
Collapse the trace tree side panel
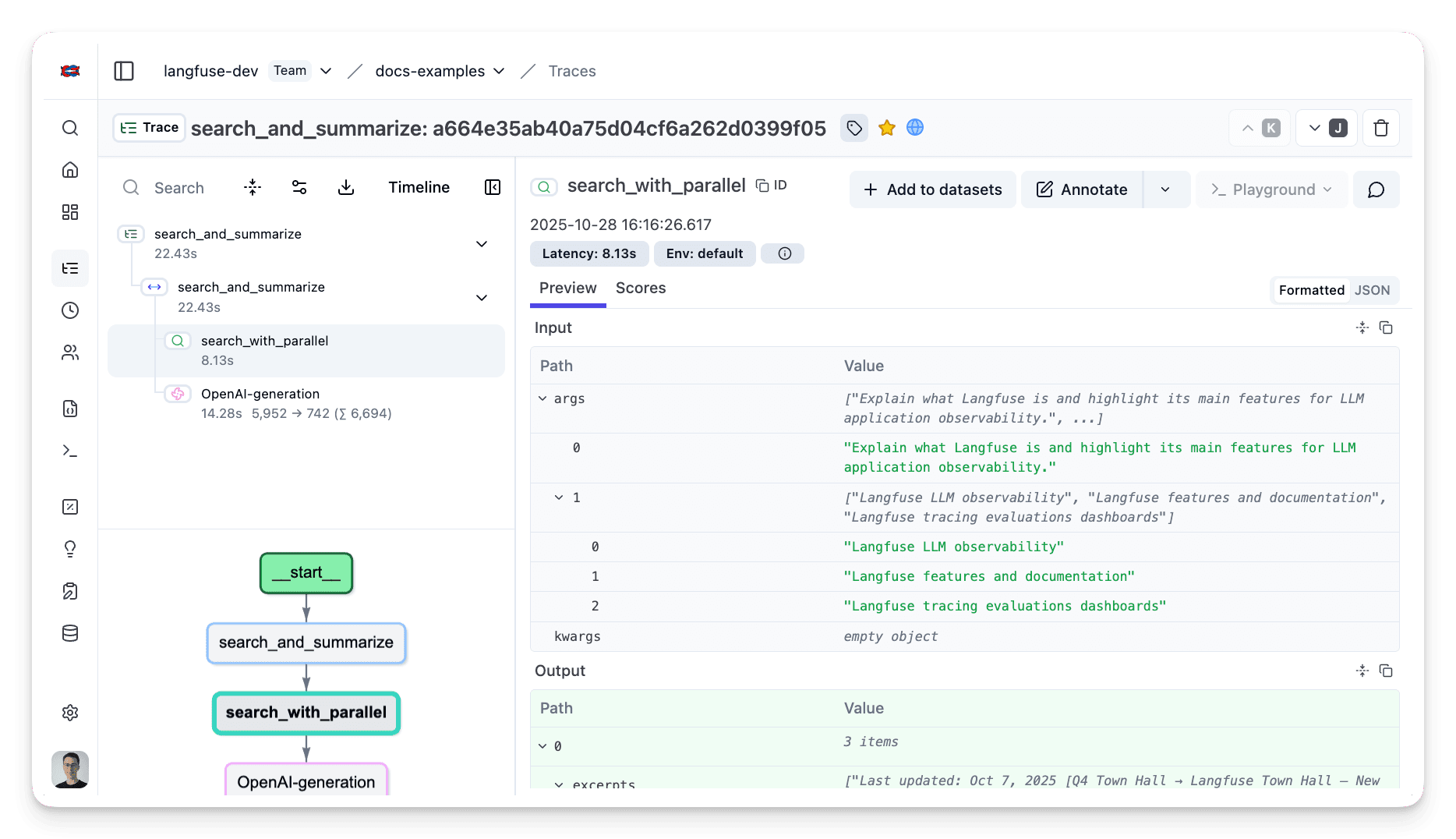[492, 187]
